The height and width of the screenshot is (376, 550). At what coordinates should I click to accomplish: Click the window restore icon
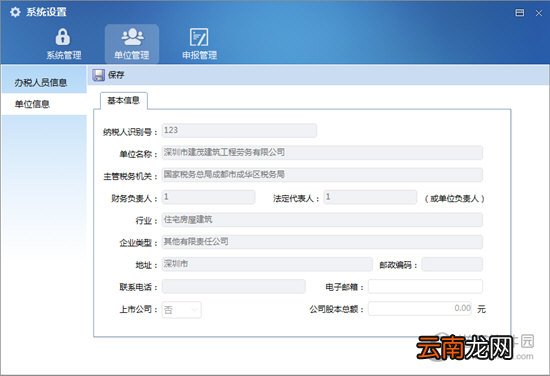[x=519, y=13]
